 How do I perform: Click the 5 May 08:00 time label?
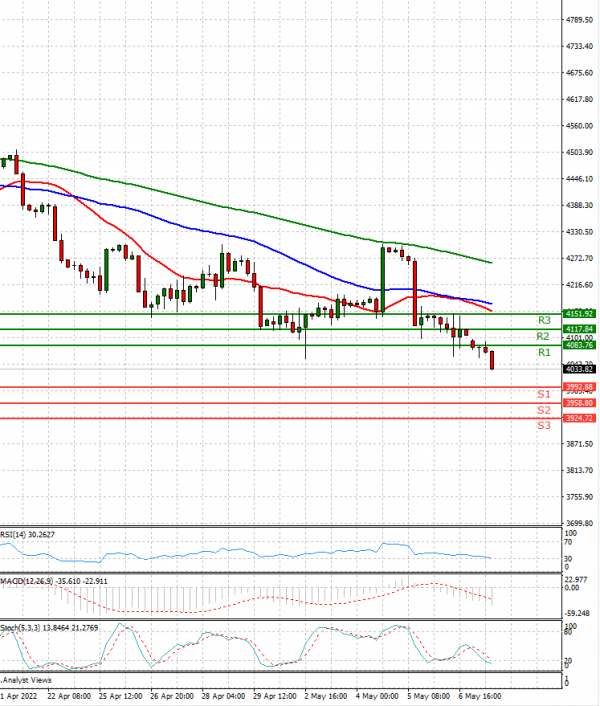point(429,696)
